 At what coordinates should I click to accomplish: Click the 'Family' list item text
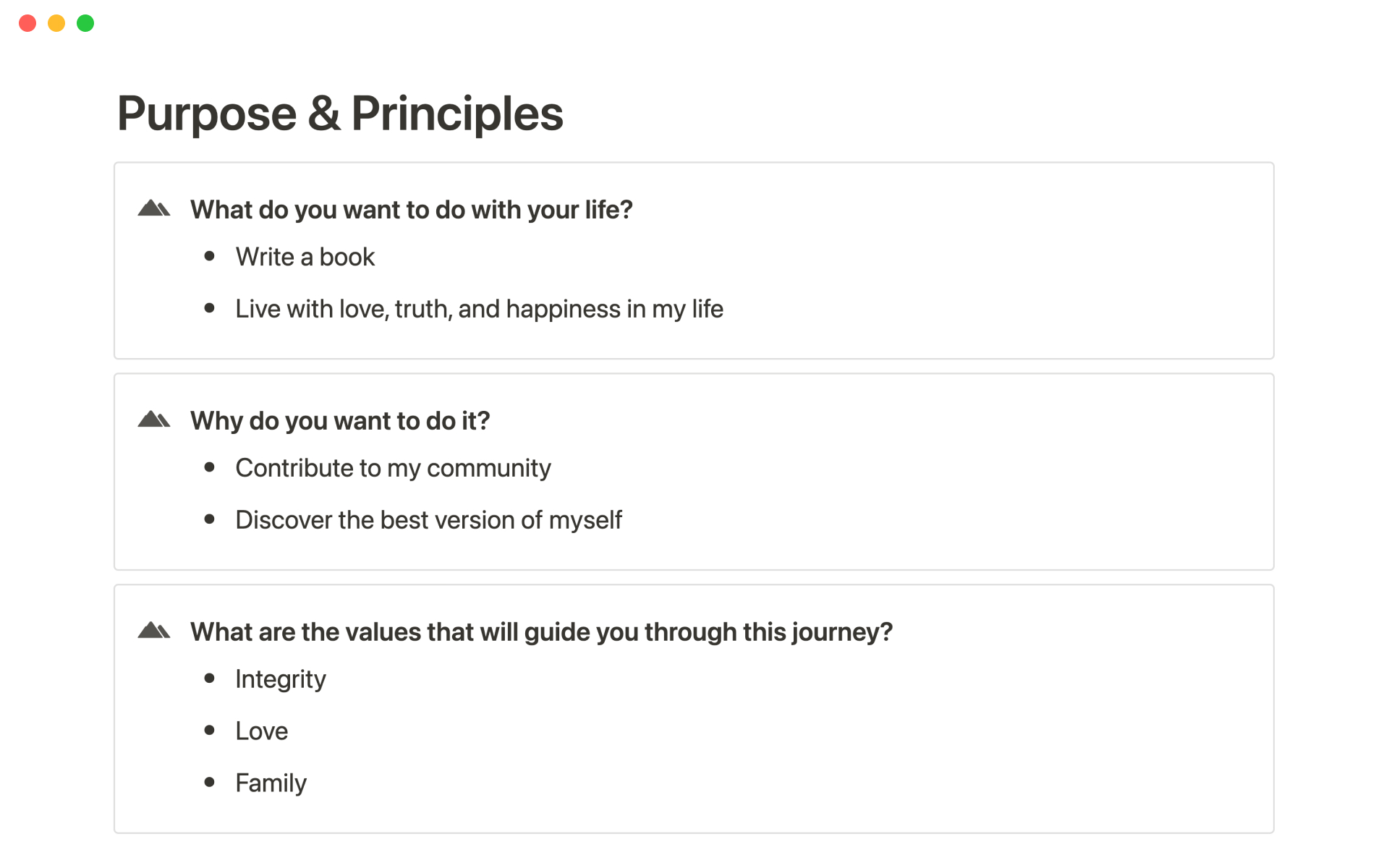click(x=271, y=783)
